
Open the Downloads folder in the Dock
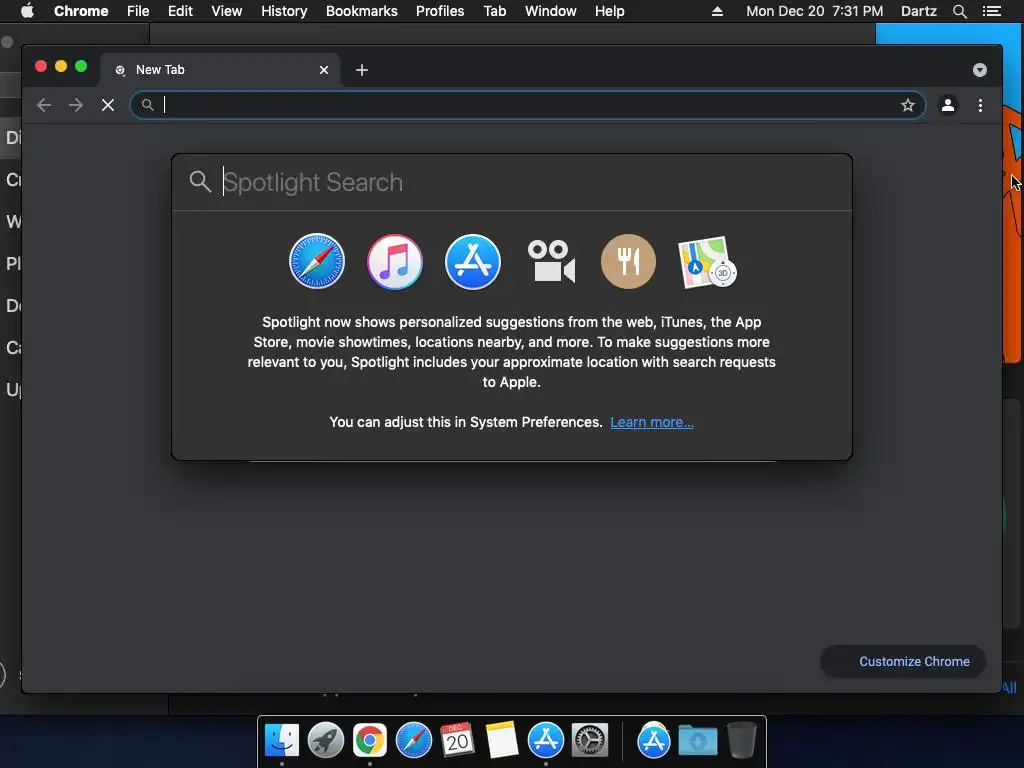[x=697, y=740]
